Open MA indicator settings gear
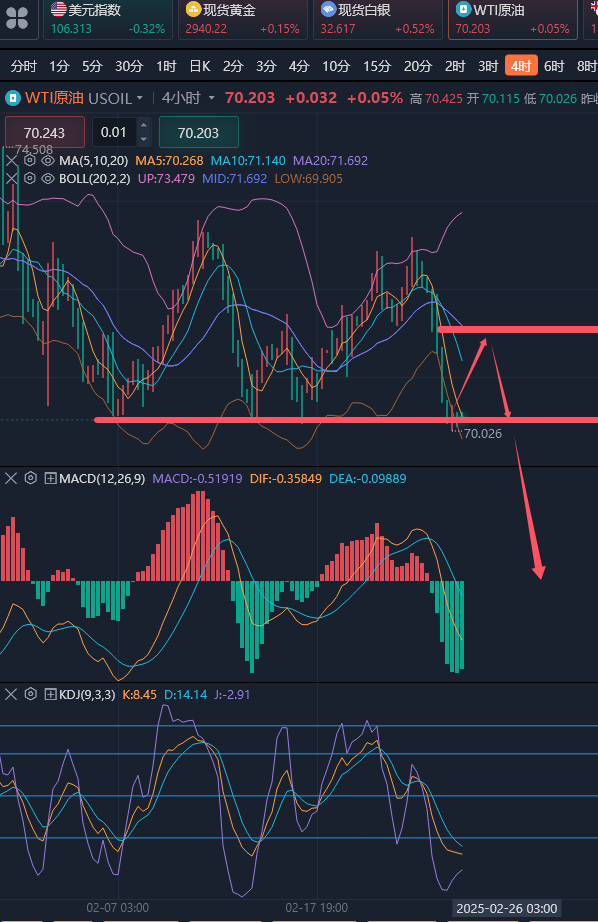The image size is (598, 922). click(x=30, y=161)
